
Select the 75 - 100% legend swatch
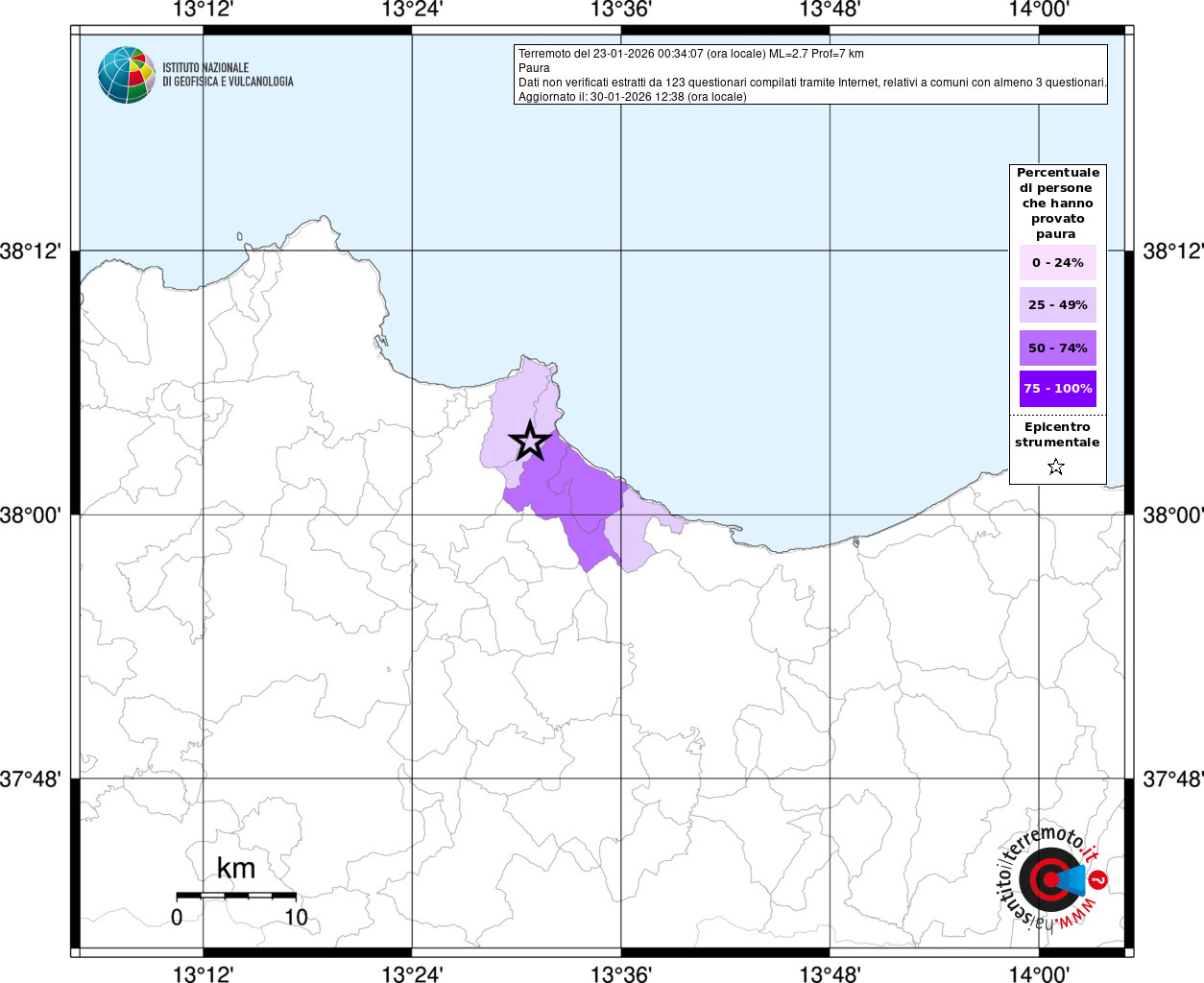click(1057, 389)
